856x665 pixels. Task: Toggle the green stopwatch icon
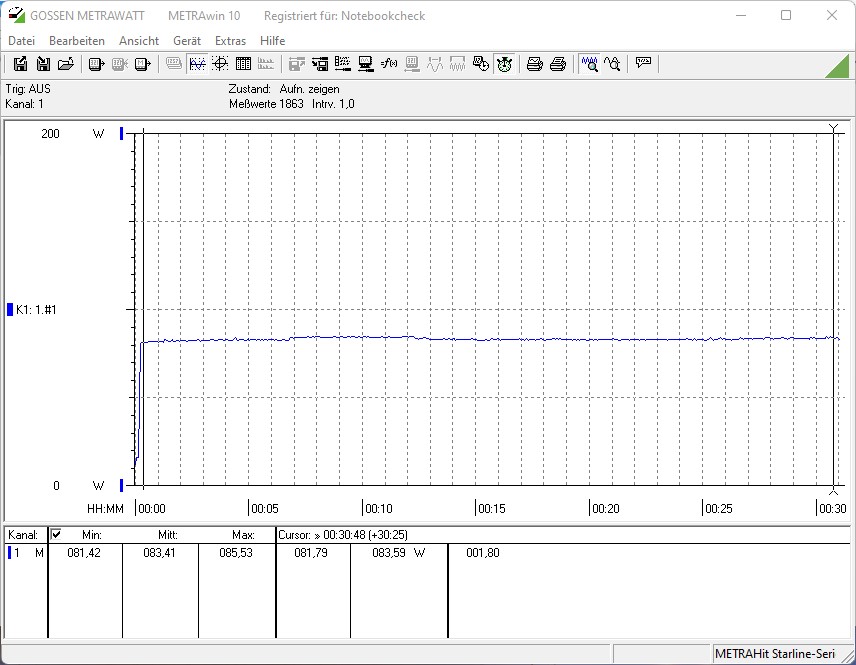click(504, 64)
